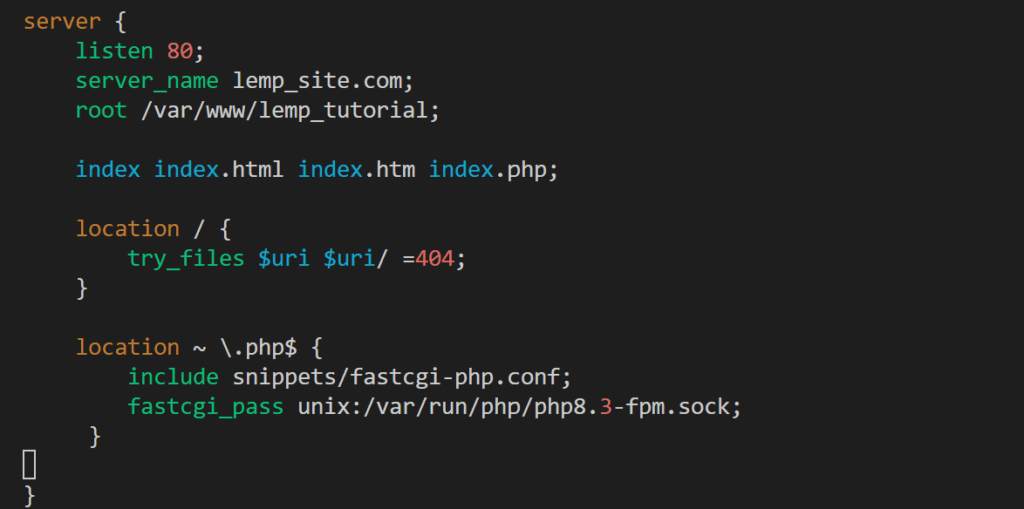
Task: Click the 'server_name' directive
Action: pyautogui.click(x=147, y=81)
